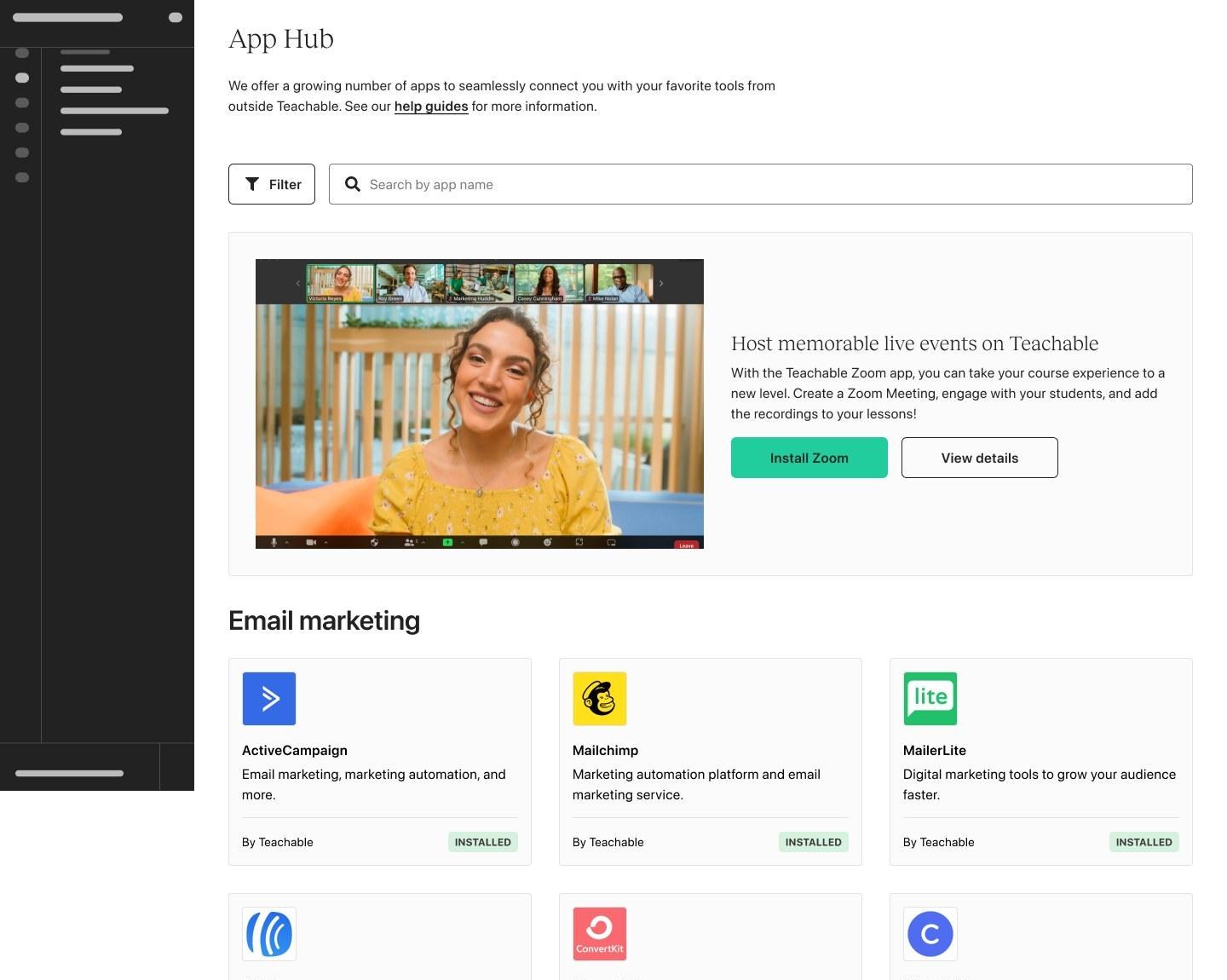This screenshot has height=980, width=1227.
Task: Click Mailchimp description 'Marketing automation platform'
Action: [697, 785]
